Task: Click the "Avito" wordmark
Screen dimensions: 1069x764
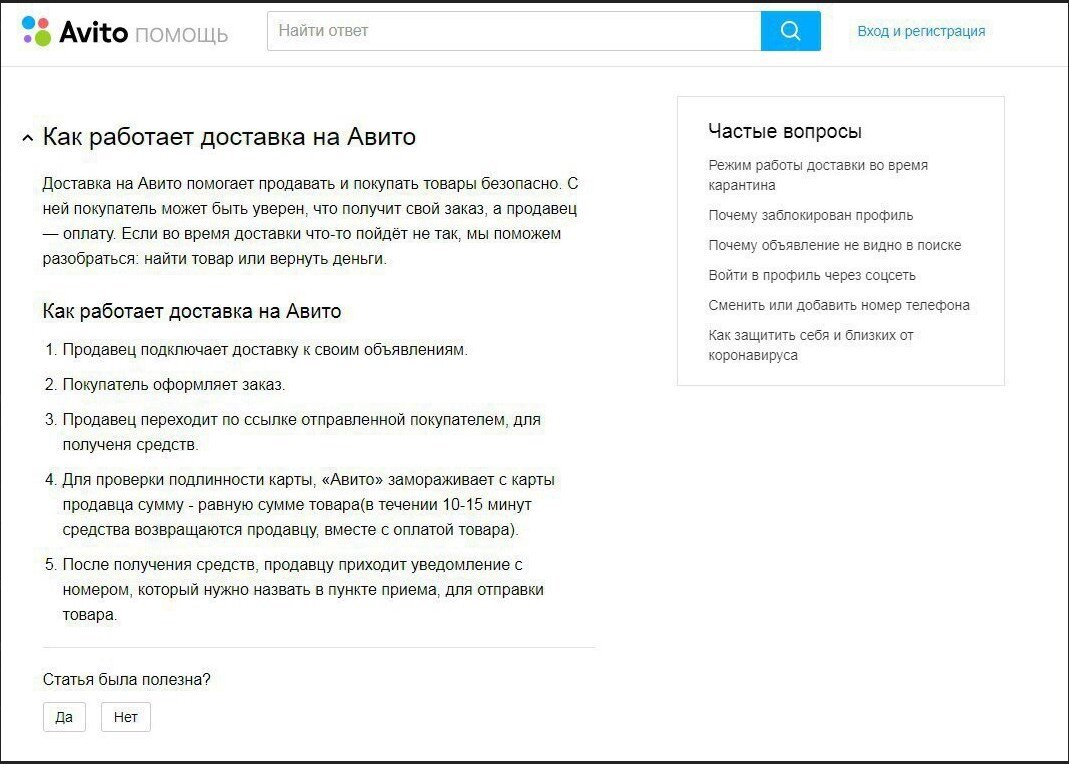Action: click(x=93, y=32)
